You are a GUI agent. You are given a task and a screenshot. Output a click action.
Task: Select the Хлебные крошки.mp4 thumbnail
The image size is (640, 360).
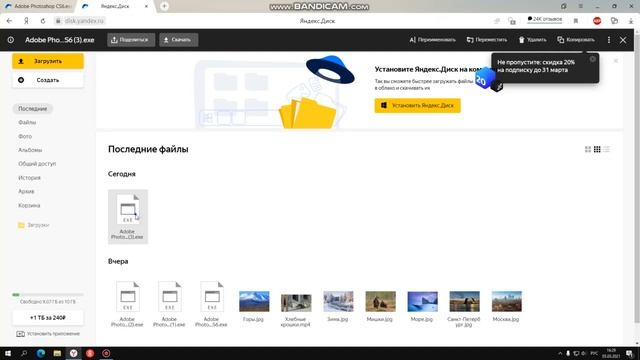[296, 302]
